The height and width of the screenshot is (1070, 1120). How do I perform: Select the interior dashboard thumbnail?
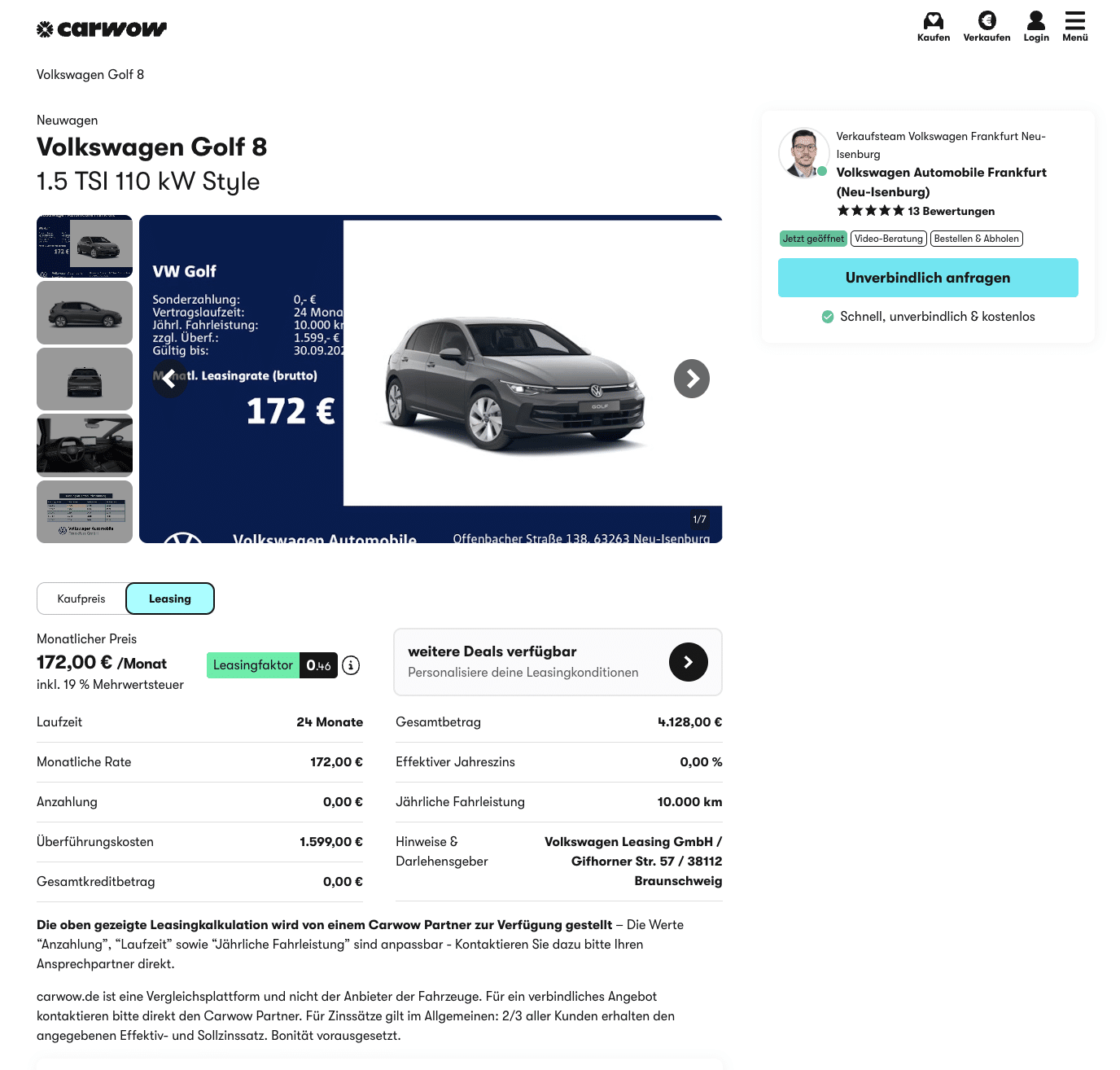tap(85, 445)
